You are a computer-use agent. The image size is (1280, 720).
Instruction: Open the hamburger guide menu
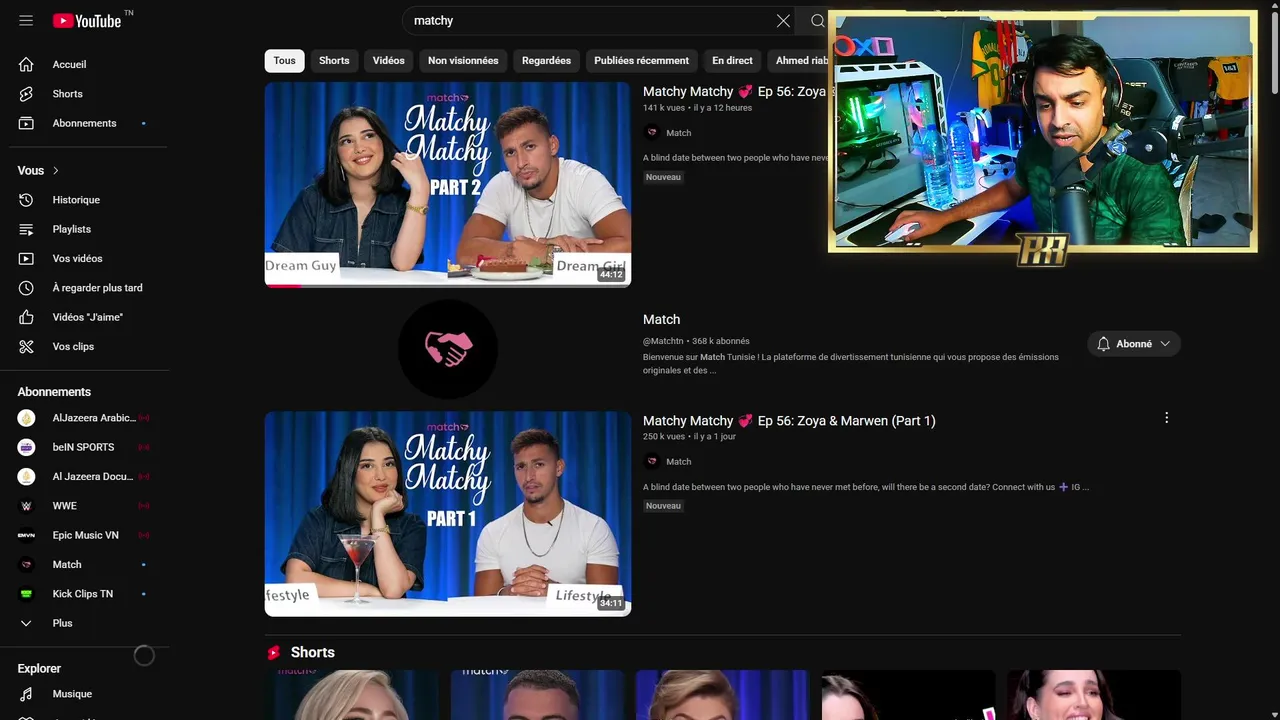(x=26, y=20)
